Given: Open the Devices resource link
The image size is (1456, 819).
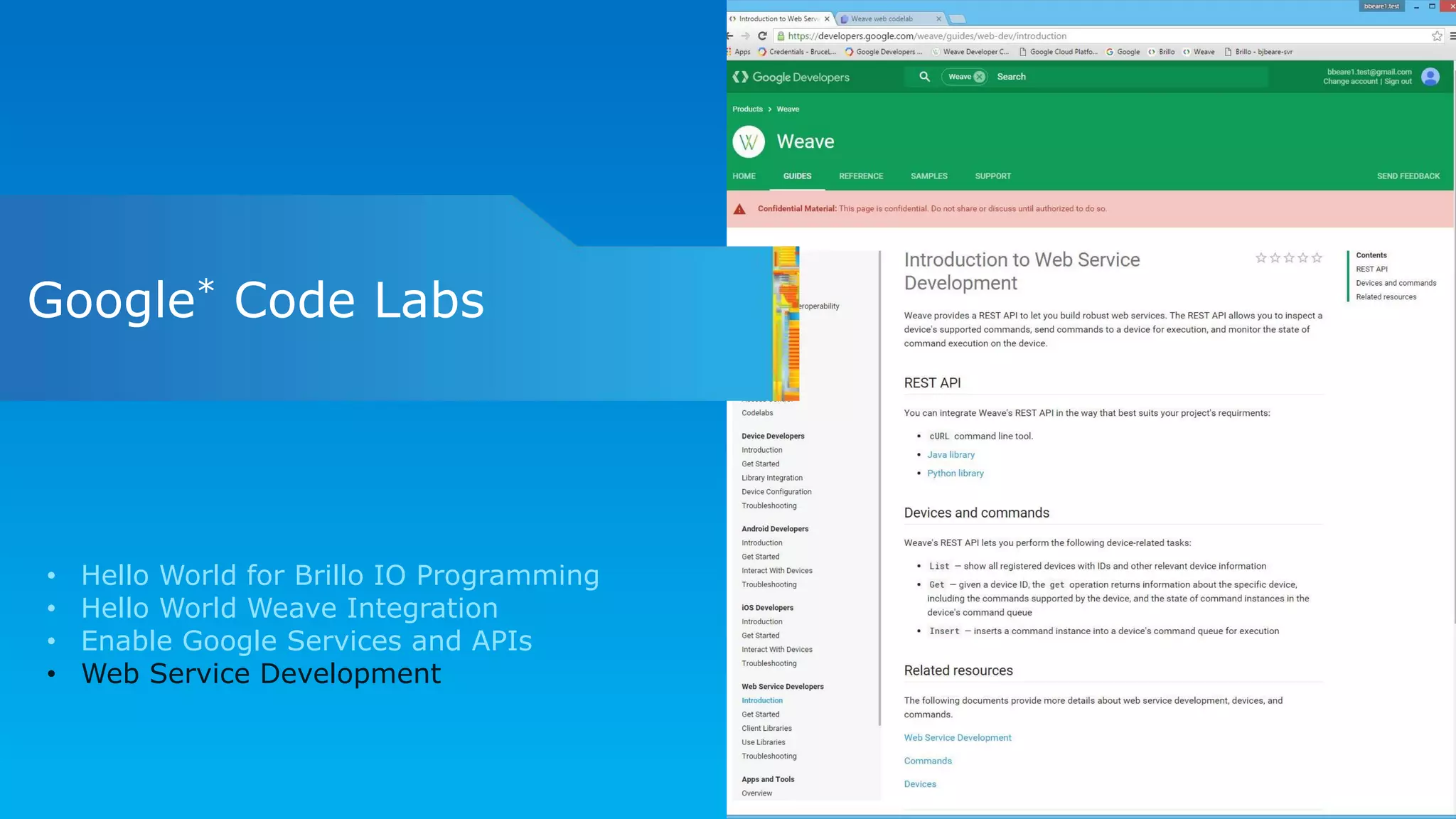Looking at the screenshot, I should pyautogui.click(x=920, y=784).
